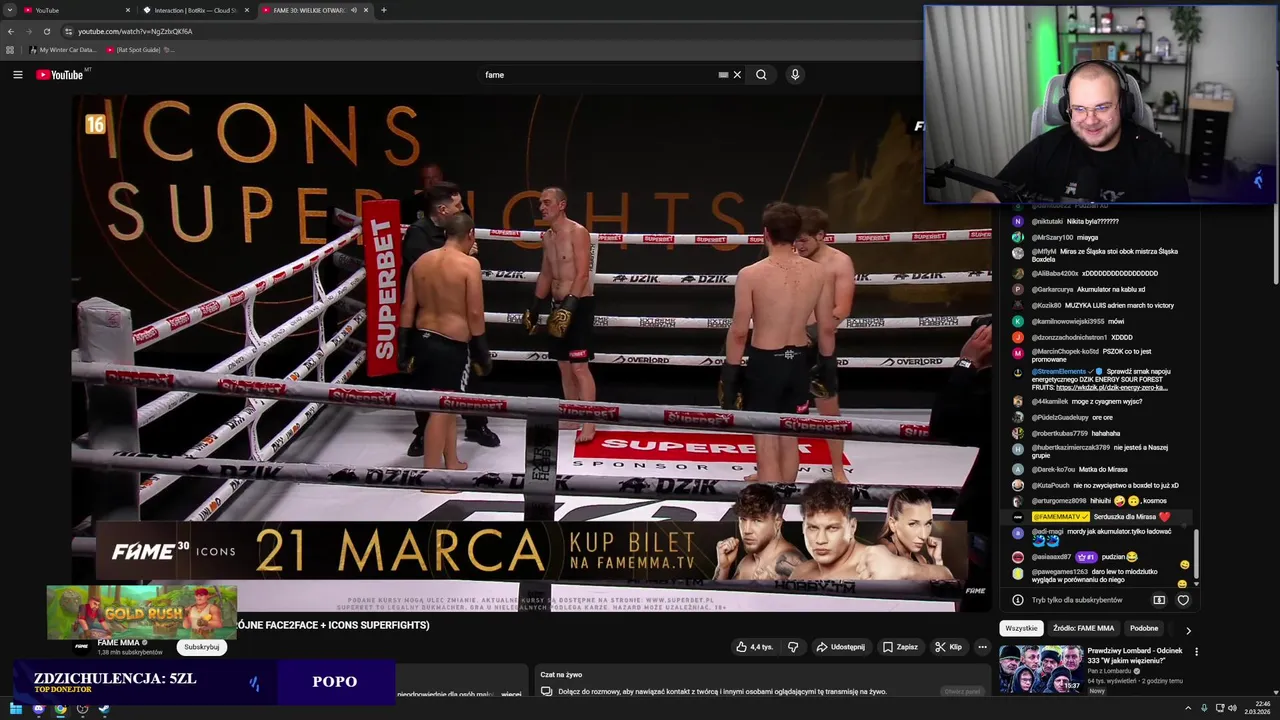
Task: Reload the page with refresh icon
Action: pyautogui.click(x=46, y=31)
